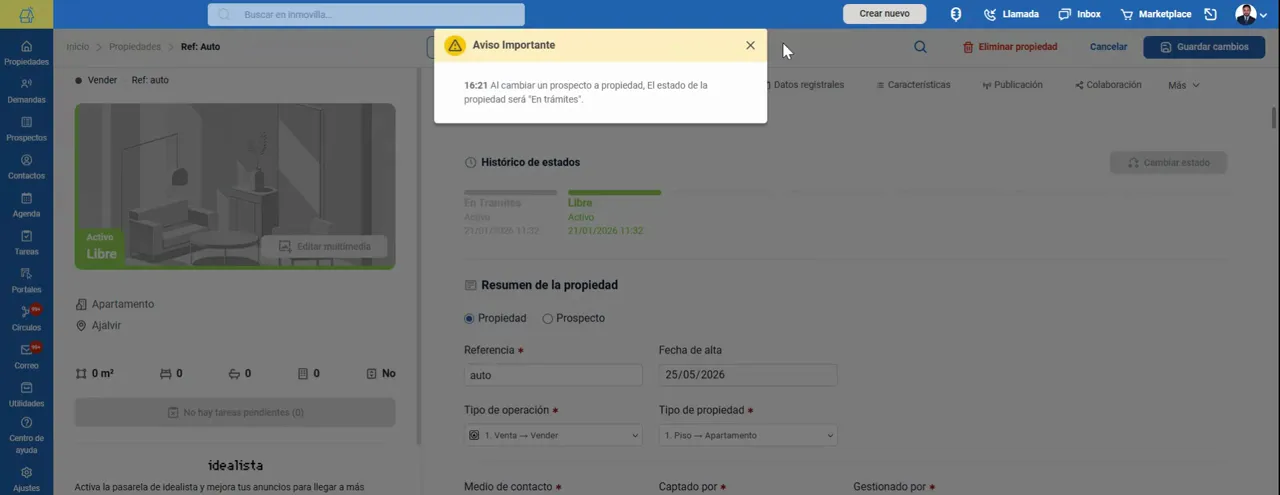This screenshot has height=495, width=1280.
Task: Click No hay tareas pendientes (0) button
Action: 235,412
